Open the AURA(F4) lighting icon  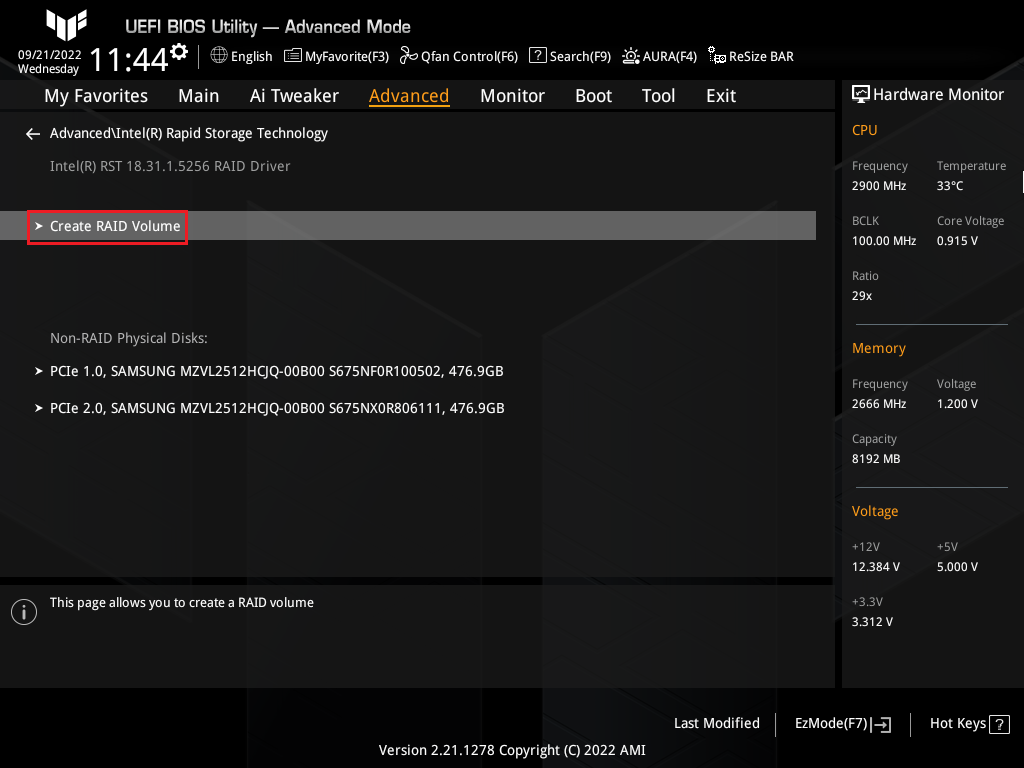click(630, 56)
